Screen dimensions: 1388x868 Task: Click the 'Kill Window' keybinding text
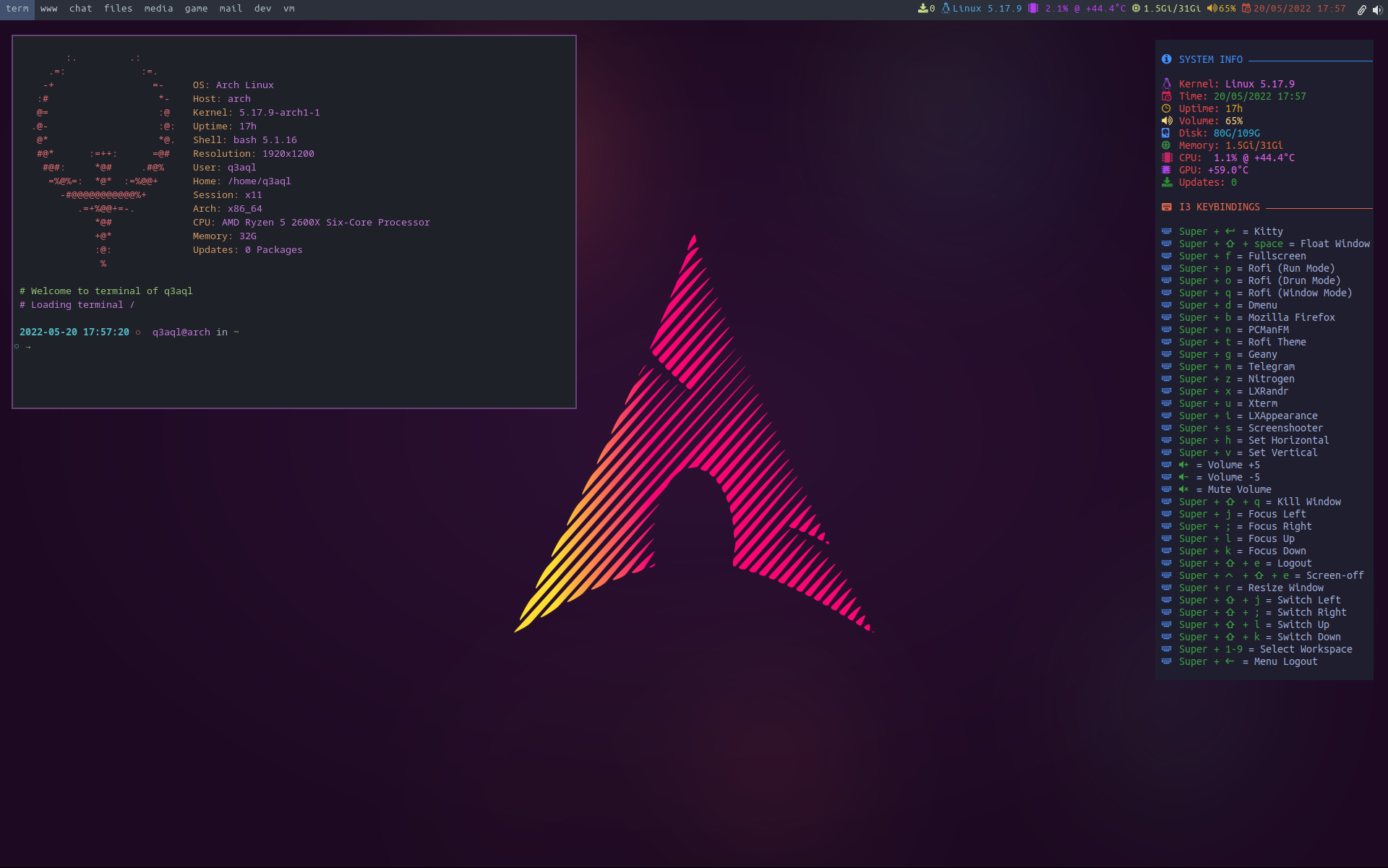coord(1308,502)
